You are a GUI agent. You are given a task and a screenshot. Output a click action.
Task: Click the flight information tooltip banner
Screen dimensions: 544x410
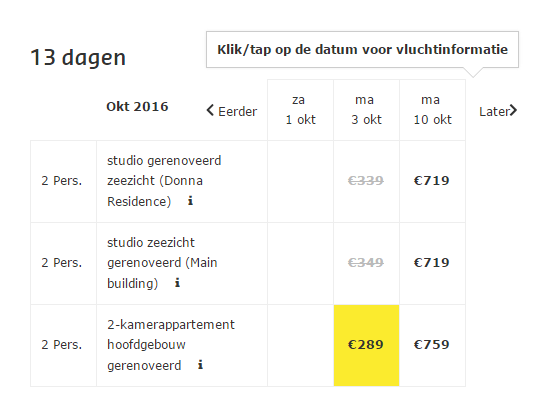click(362, 50)
